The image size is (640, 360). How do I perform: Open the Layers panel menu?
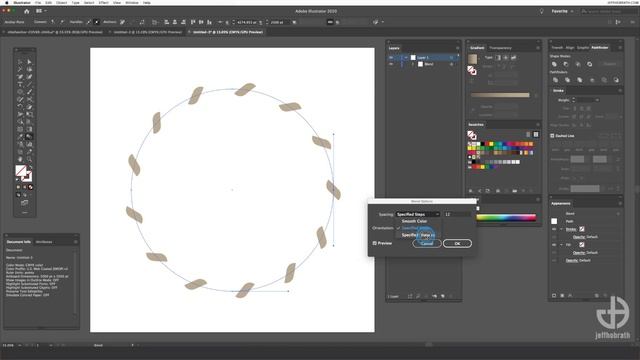coord(457,48)
